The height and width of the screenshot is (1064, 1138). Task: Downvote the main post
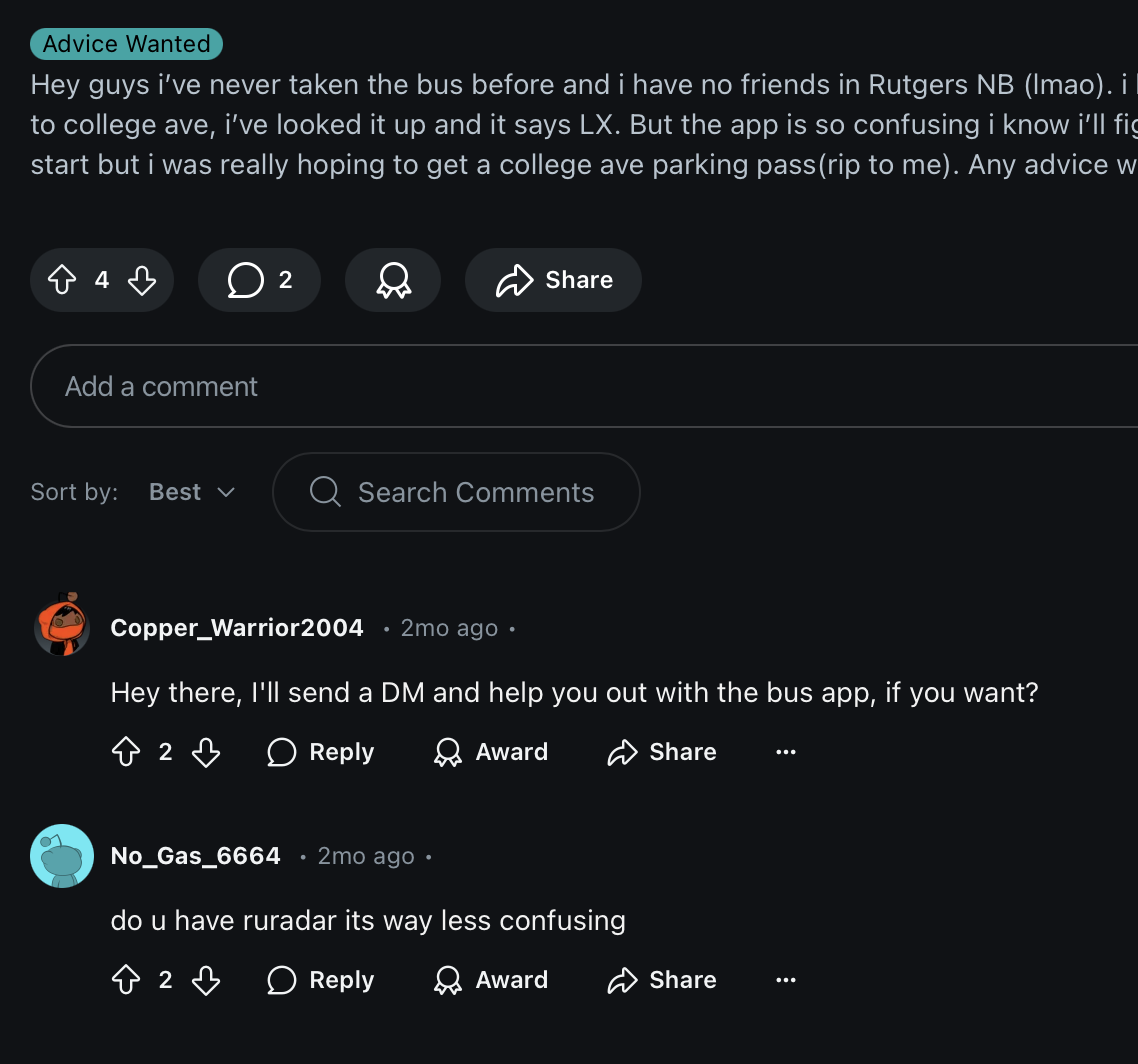(x=142, y=280)
